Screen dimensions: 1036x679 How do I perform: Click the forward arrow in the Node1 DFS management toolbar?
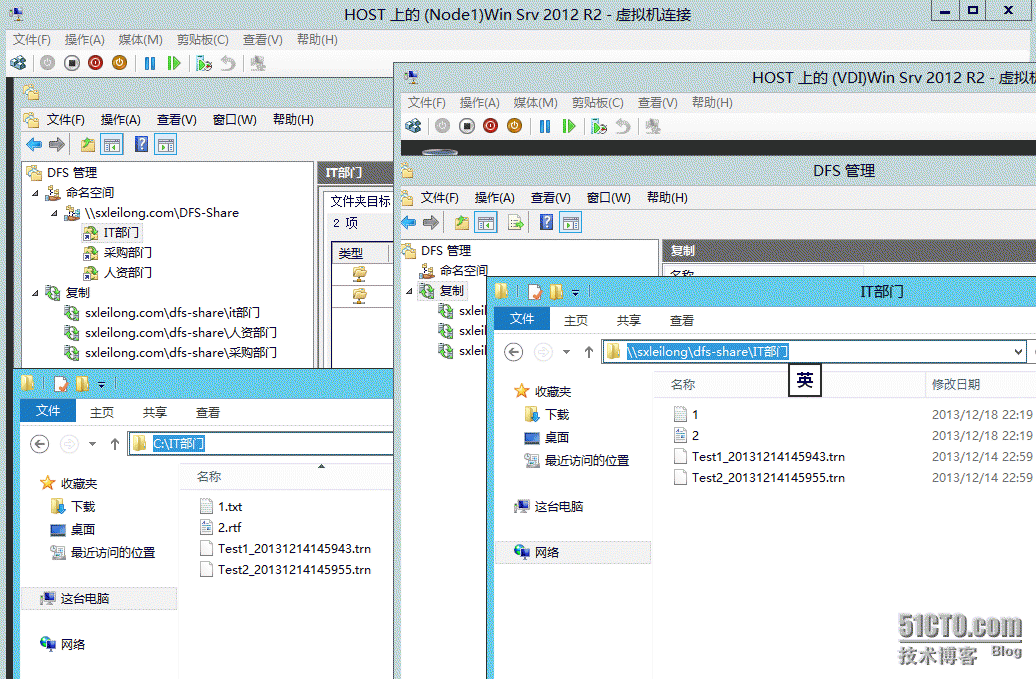57,145
